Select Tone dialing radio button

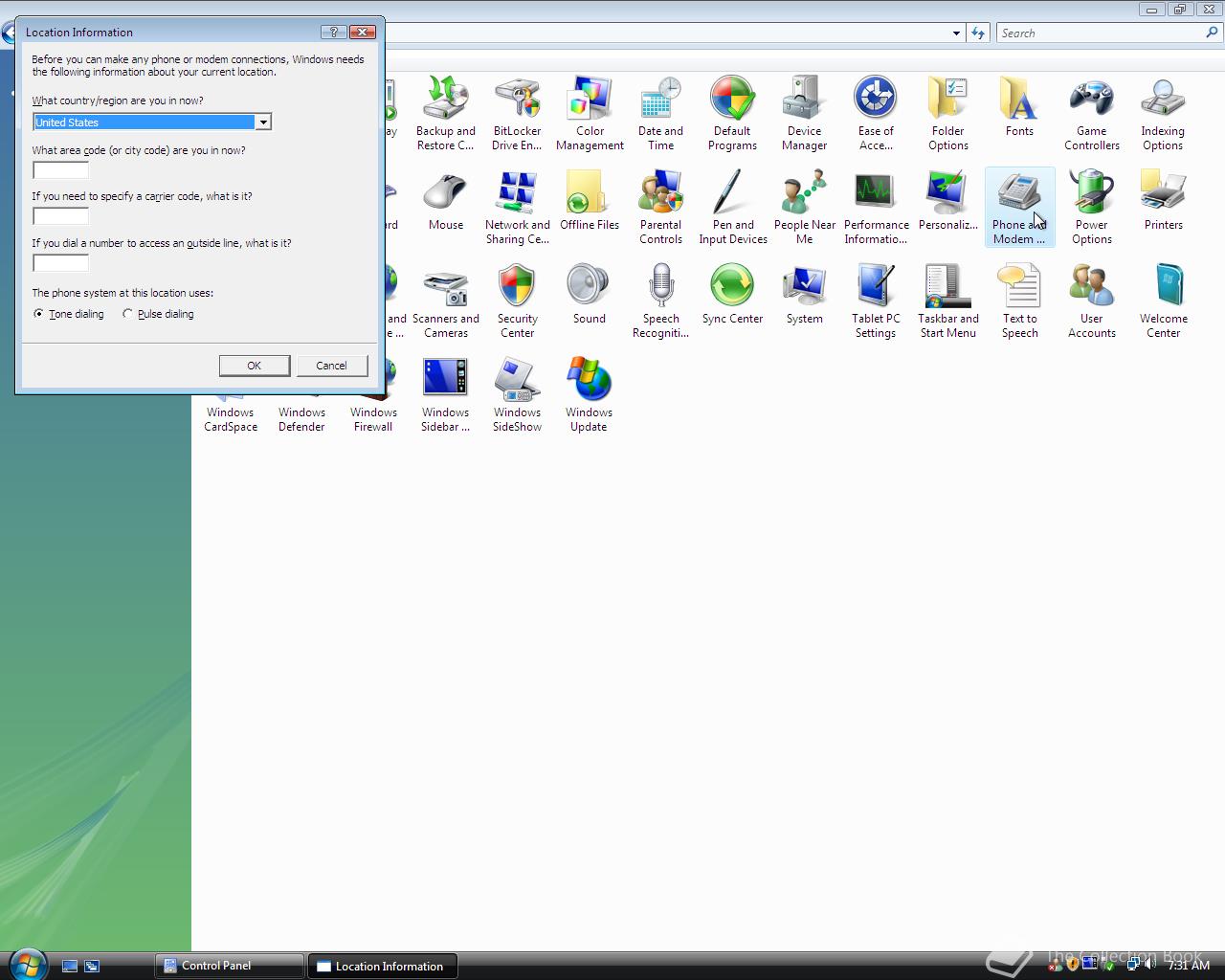point(69,314)
